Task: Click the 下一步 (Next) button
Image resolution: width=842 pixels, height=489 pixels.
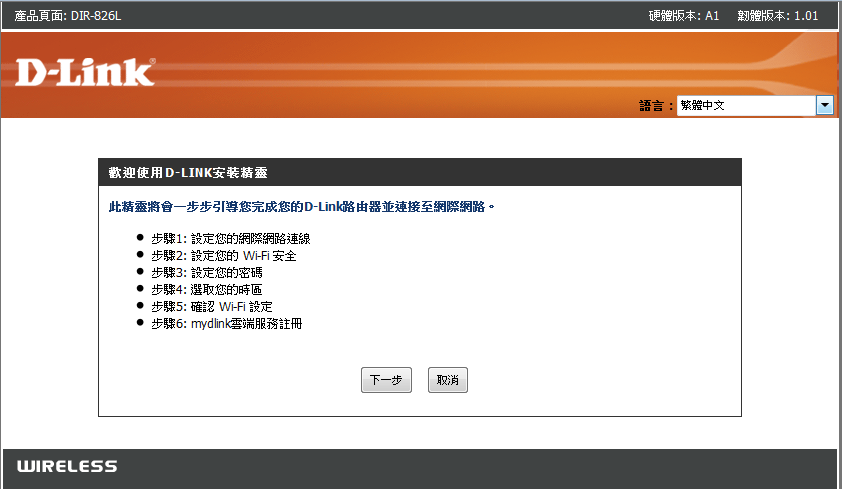Action: click(386, 380)
